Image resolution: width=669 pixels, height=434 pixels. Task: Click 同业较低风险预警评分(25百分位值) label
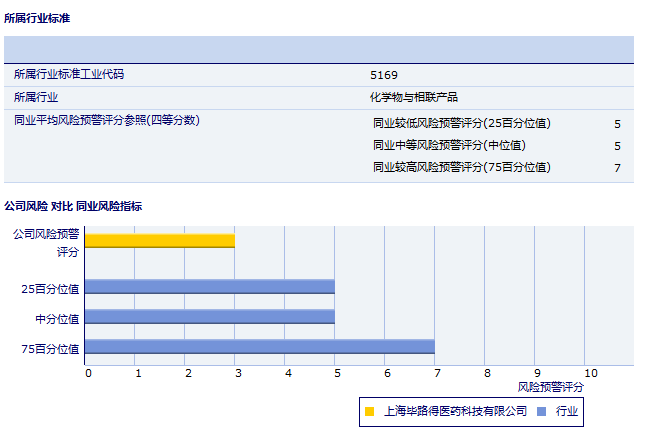click(x=462, y=123)
